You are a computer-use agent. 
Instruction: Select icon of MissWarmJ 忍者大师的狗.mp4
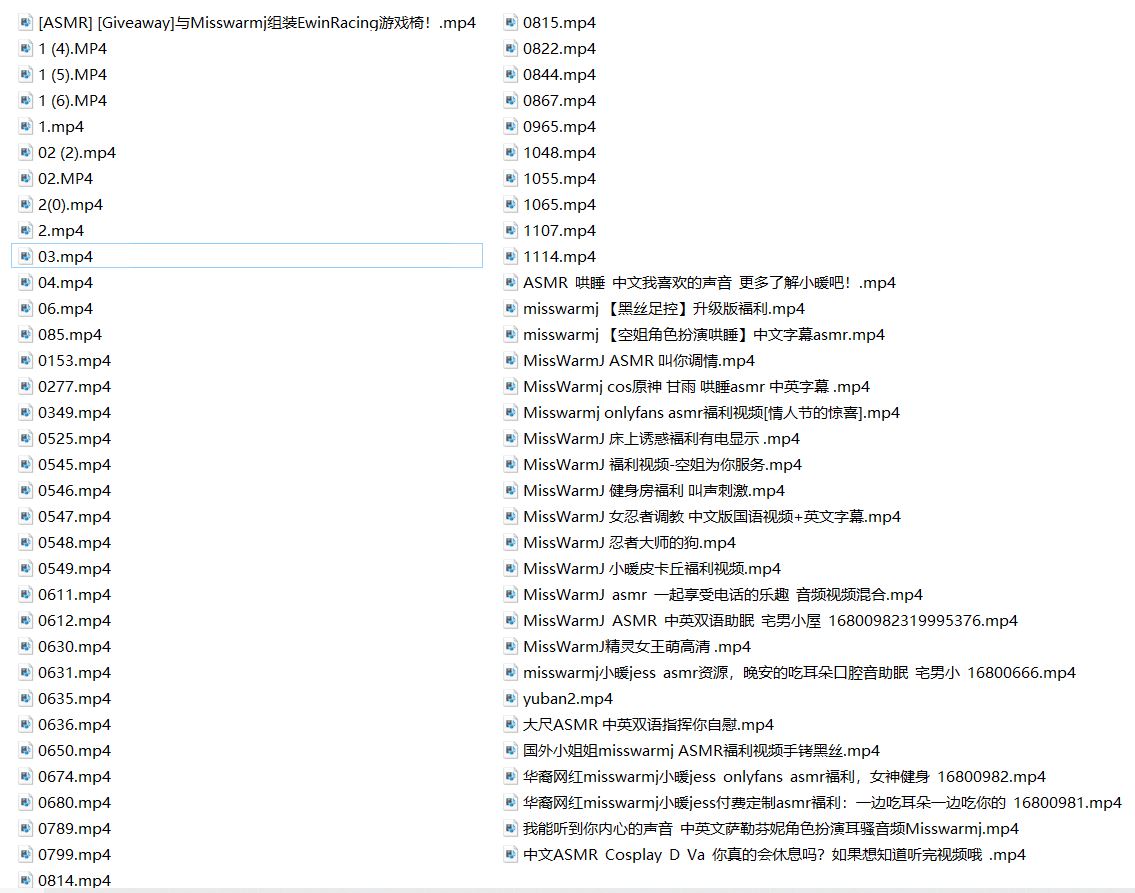510,543
